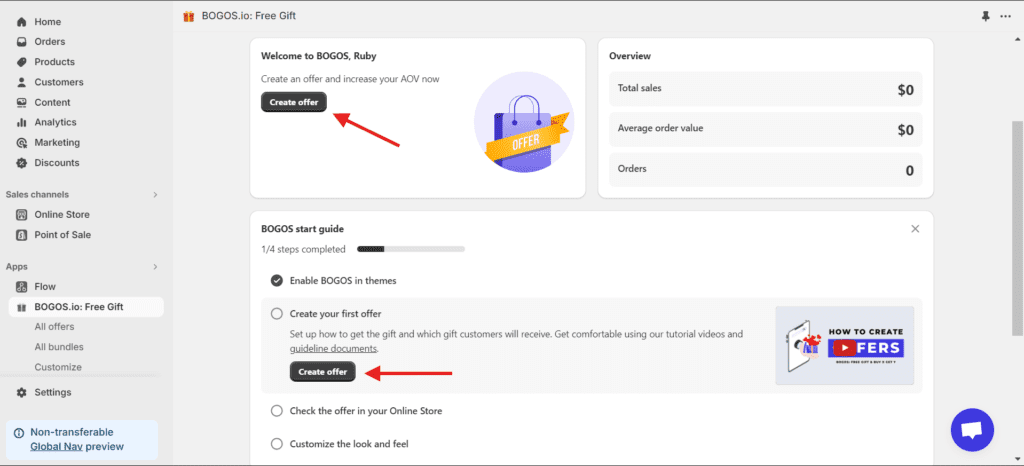Click the Home icon in sidebar

(22, 22)
